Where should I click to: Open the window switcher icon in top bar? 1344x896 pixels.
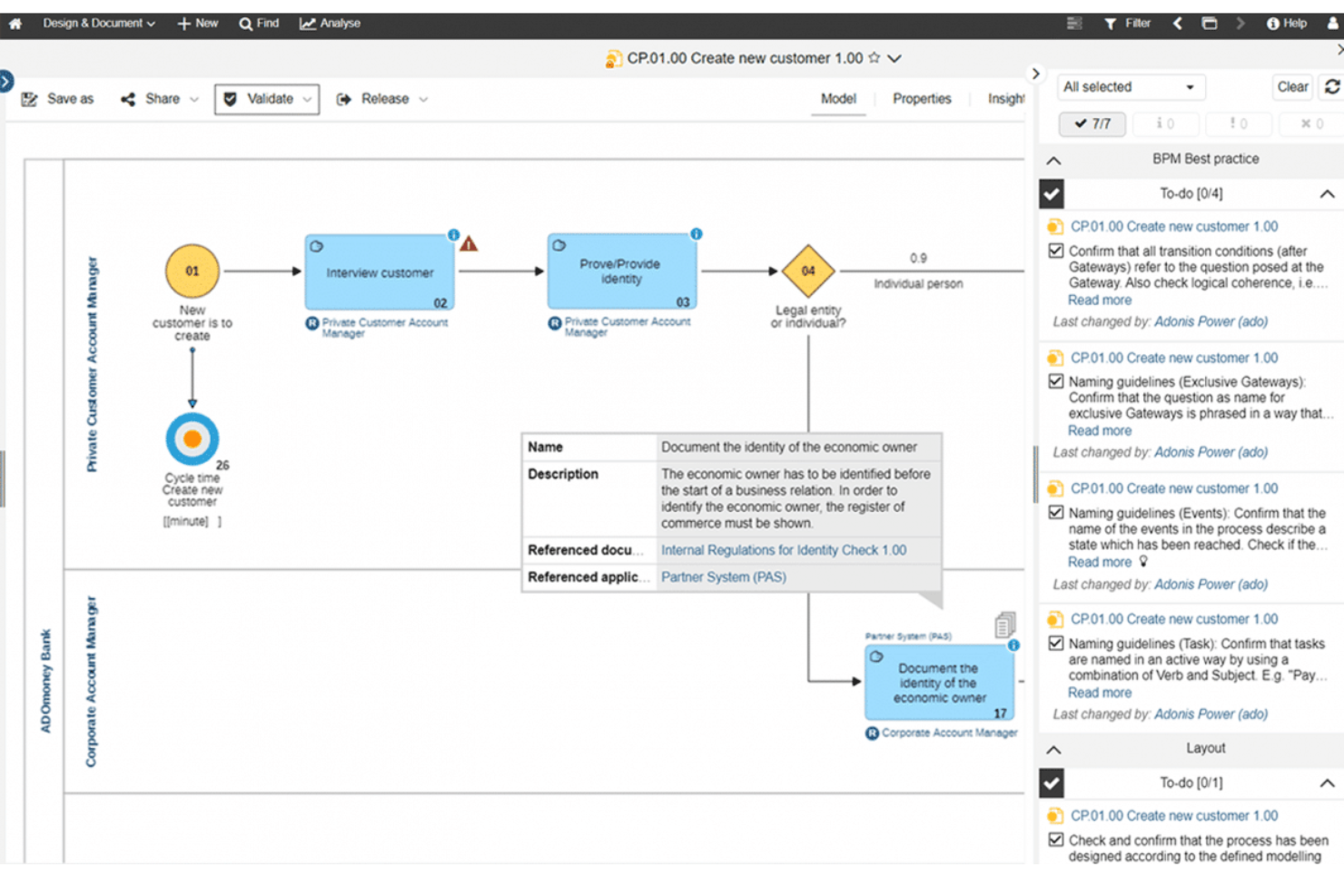(x=1210, y=24)
